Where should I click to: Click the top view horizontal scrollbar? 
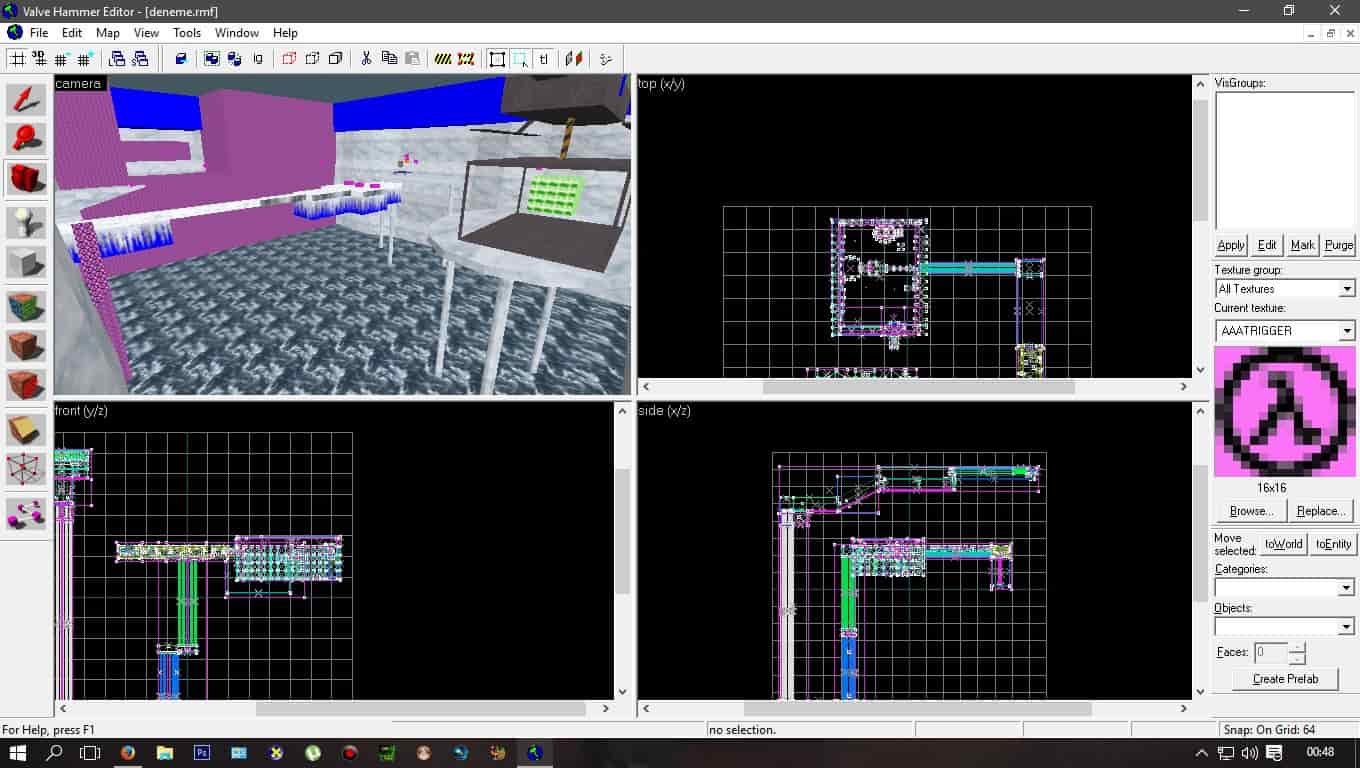(913, 386)
